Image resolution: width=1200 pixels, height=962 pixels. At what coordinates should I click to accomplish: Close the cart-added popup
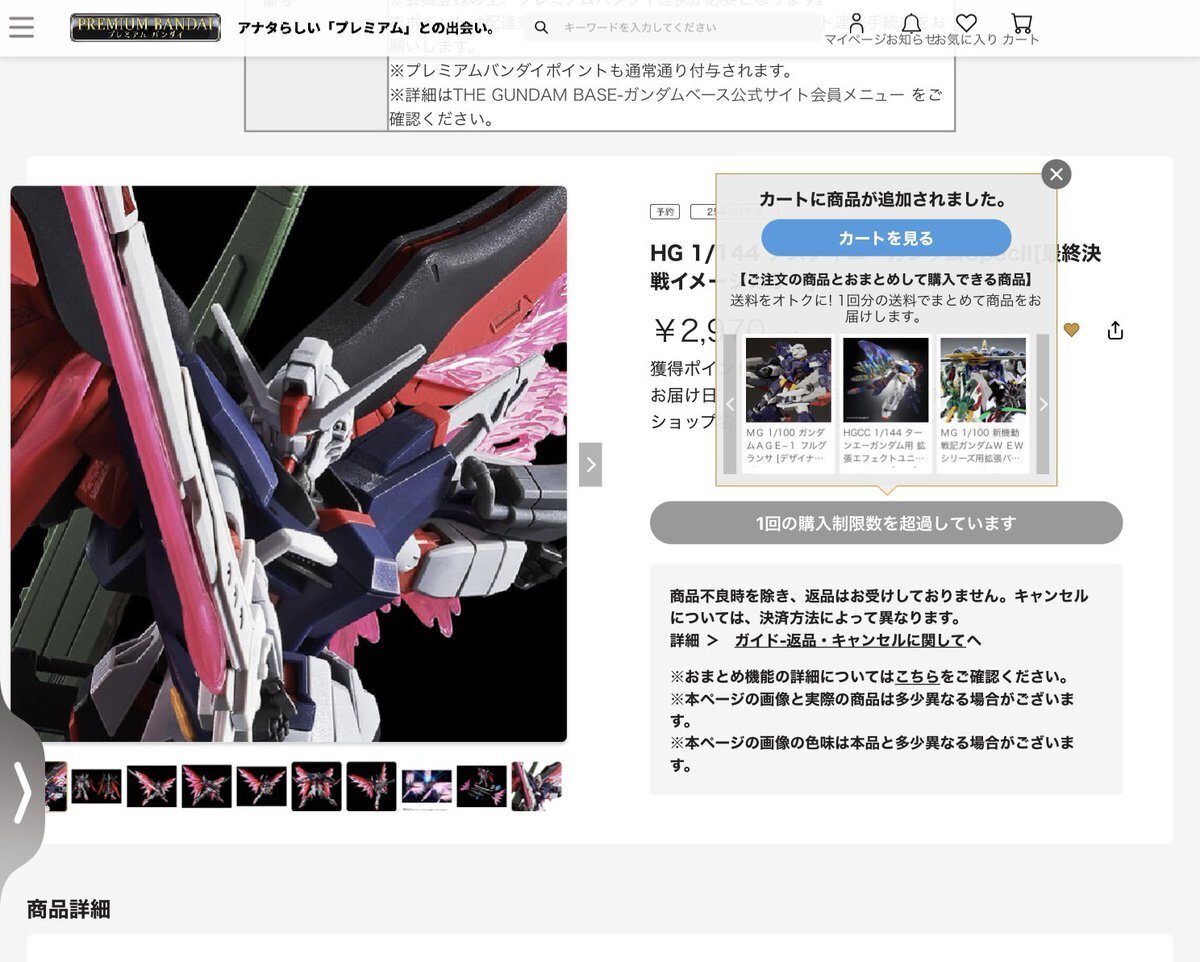(1056, 174)
